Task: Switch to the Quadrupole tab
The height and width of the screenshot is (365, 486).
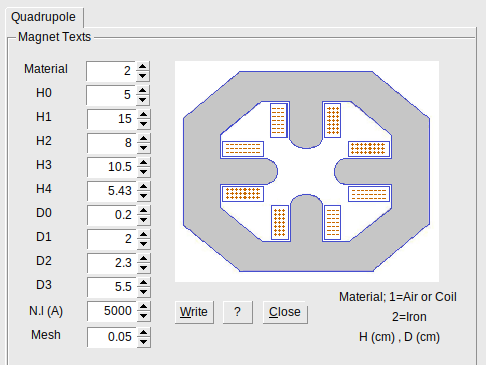Action: click(43, 17)
